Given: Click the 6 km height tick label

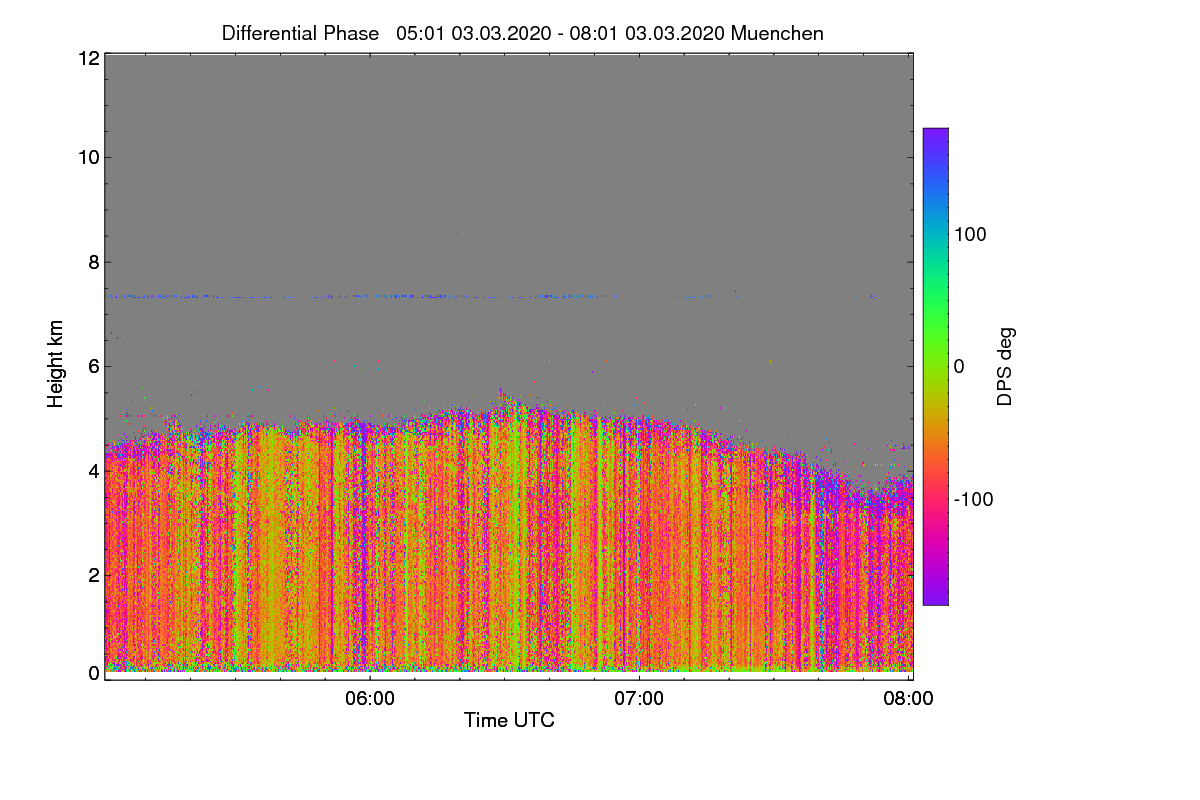Looking at the screenshot, I should [x=93, y=366].
